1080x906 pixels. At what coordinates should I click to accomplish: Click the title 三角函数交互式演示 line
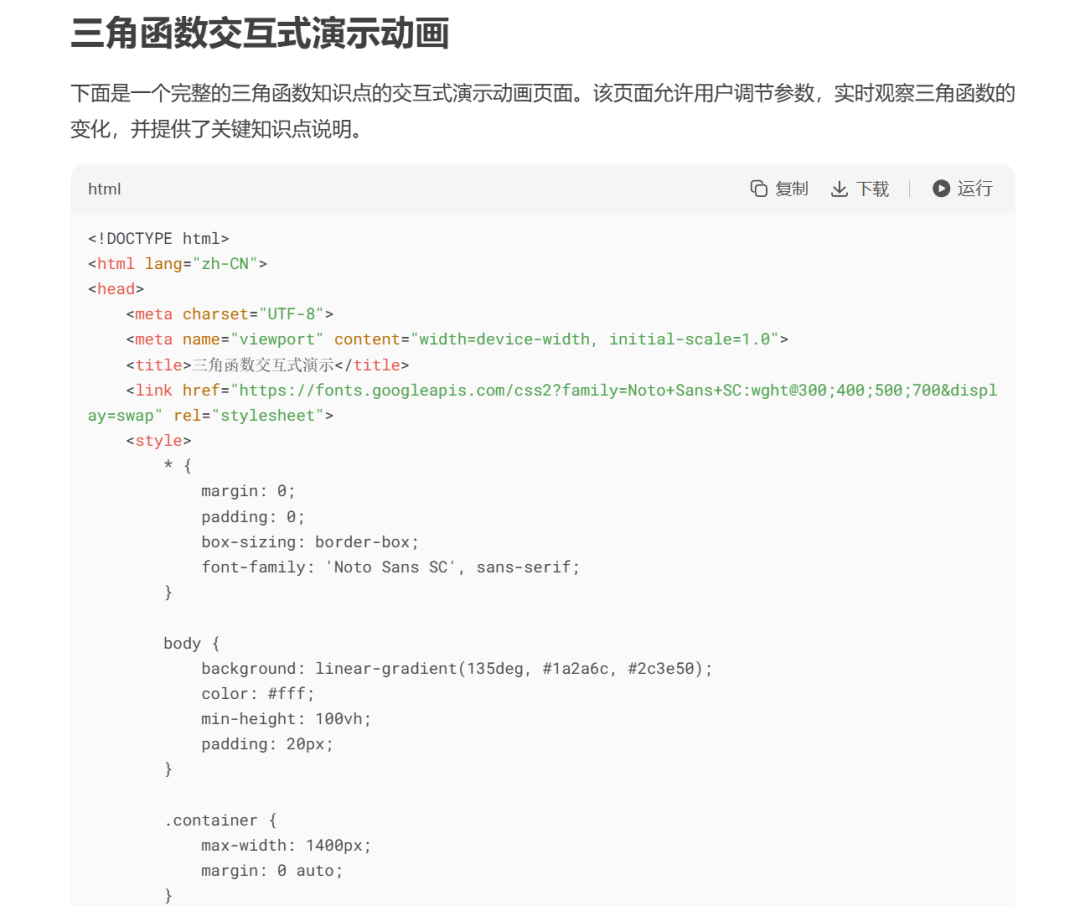click(267, 364)
